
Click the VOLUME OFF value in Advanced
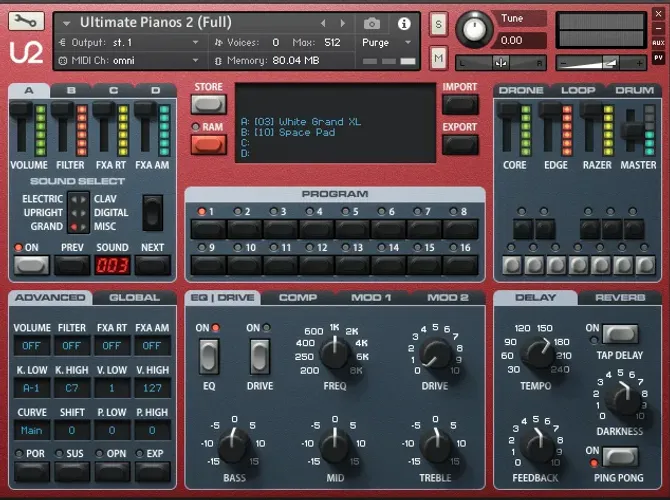[32, 346]
